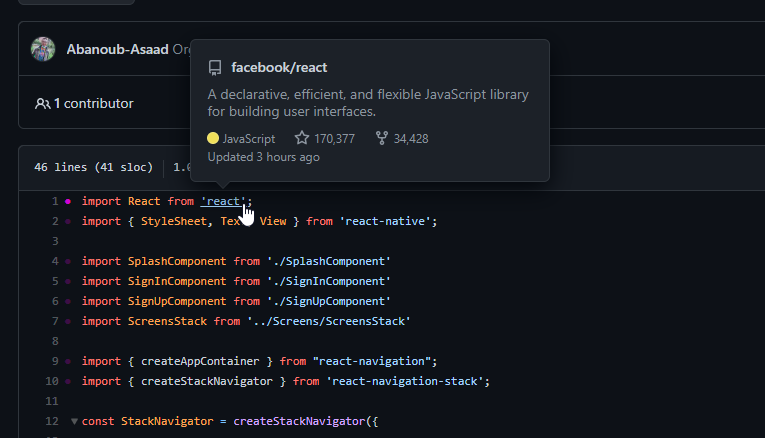Click the fork icon beside 34,428

click(x=381, y=139)
